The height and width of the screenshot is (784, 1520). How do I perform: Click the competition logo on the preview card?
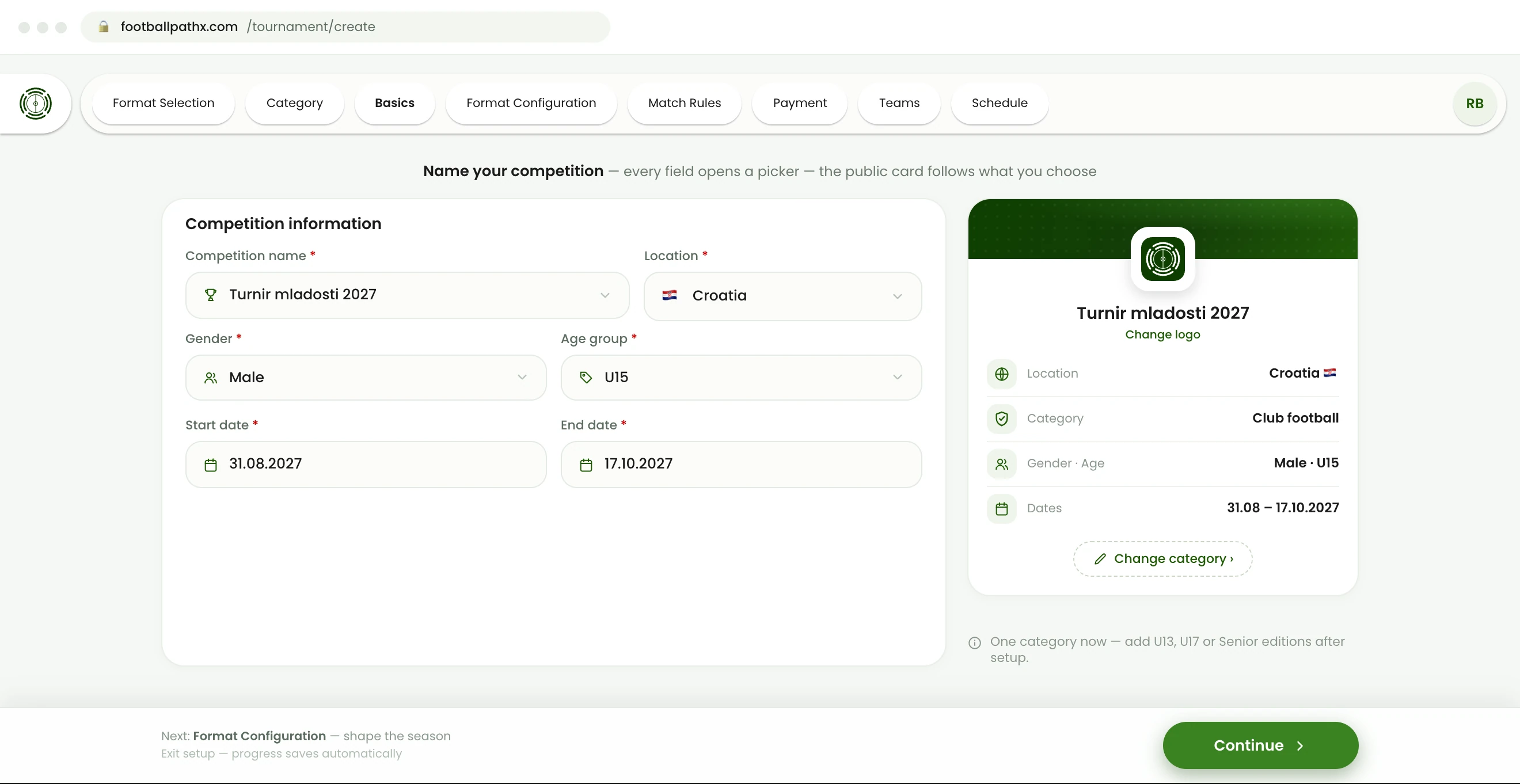[1162, 259]
